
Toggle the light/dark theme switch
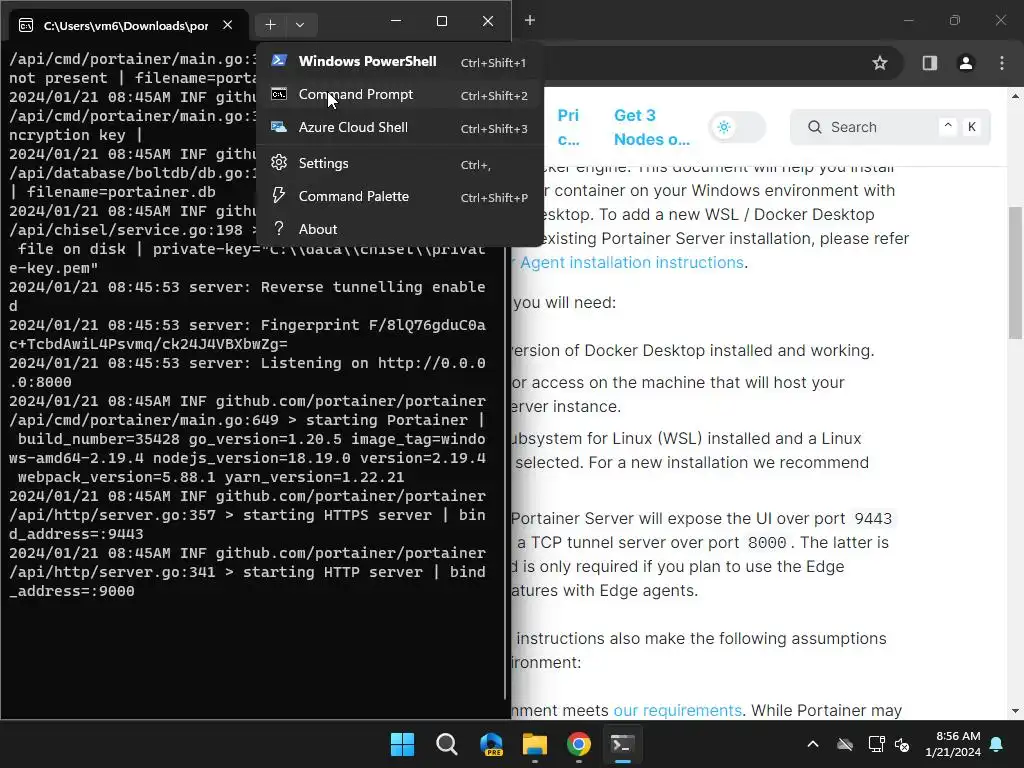737,127
